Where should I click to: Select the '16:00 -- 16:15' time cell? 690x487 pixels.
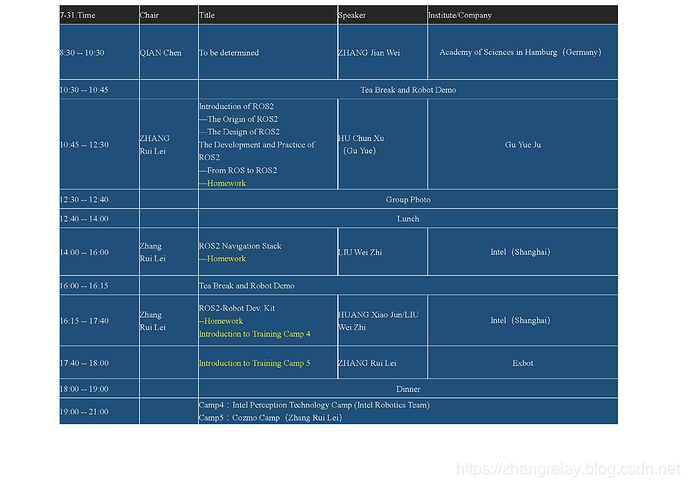(x=99, y=286)
